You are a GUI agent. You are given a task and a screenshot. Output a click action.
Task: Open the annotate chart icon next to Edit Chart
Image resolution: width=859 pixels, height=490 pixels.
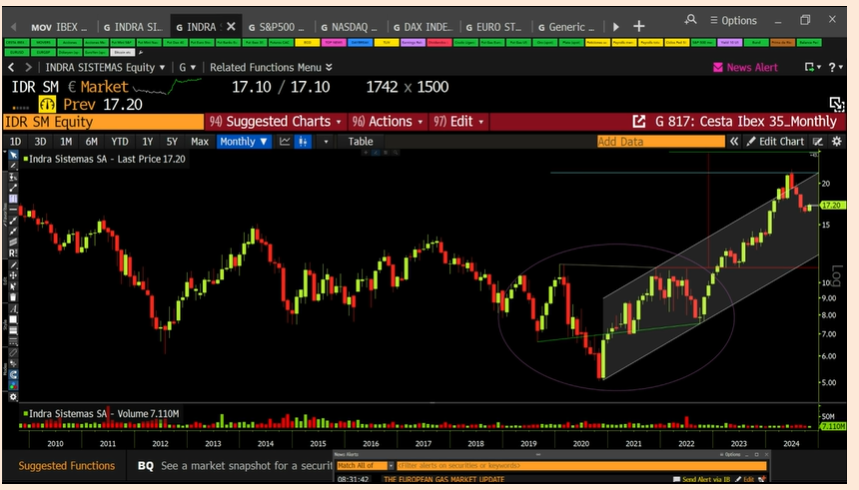click(x=817, y=141)
